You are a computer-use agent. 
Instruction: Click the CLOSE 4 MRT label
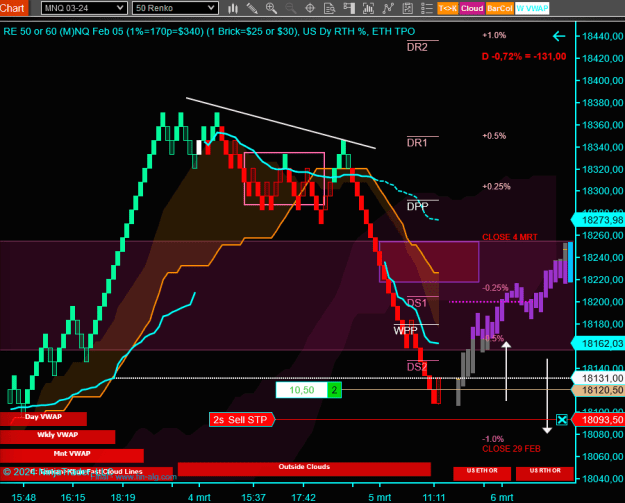click(x=510, y=237)
